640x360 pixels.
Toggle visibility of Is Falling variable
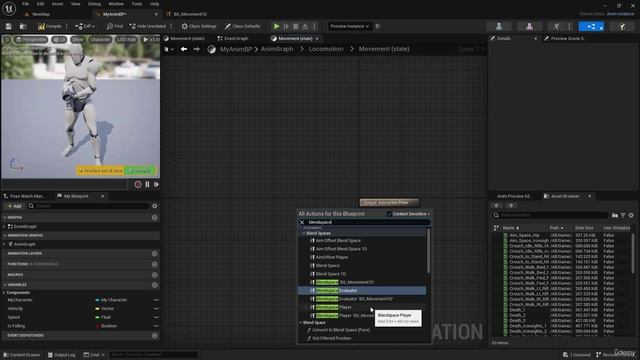point(156,326)
